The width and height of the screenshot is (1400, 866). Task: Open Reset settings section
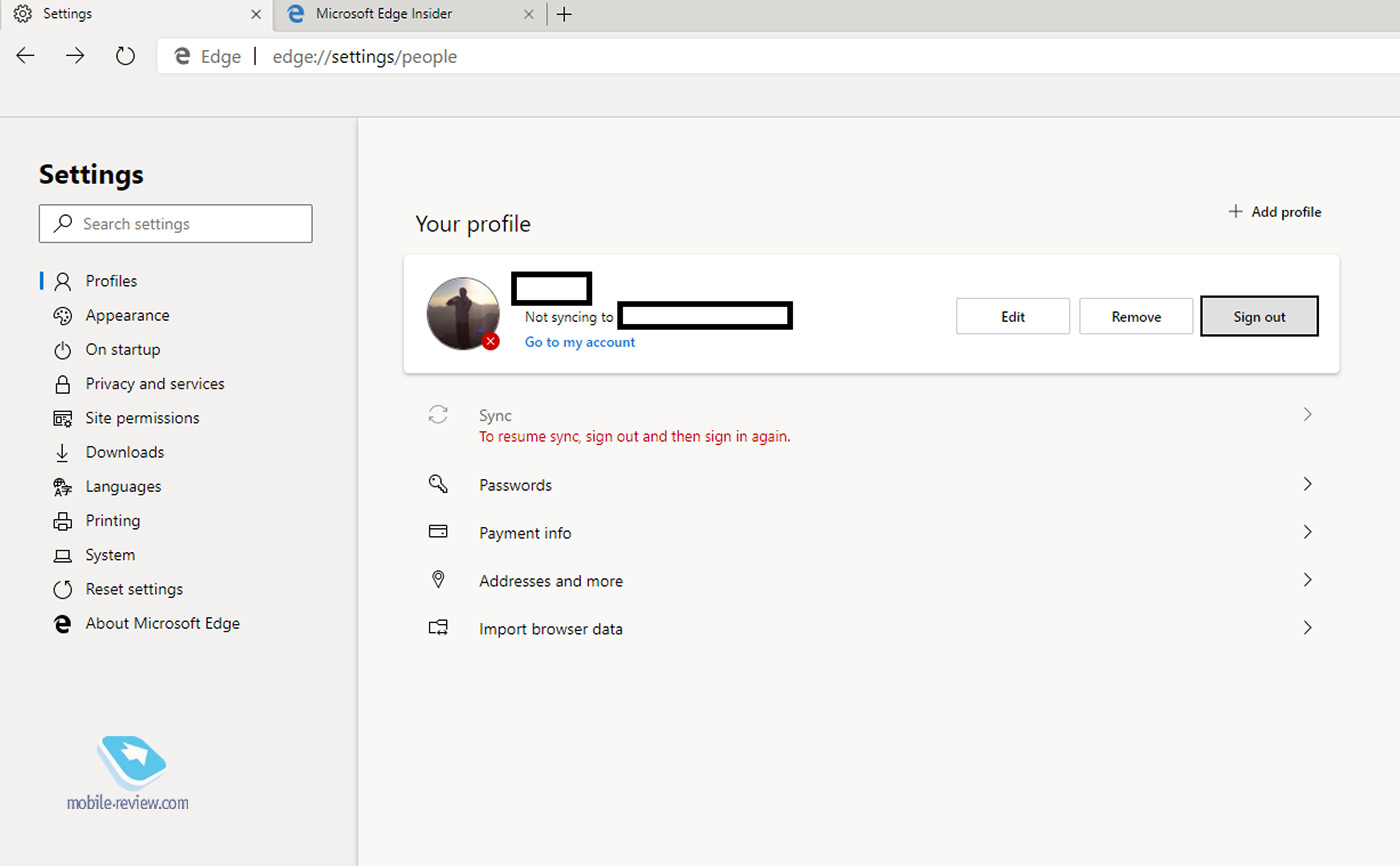click(x=134, y=589)
